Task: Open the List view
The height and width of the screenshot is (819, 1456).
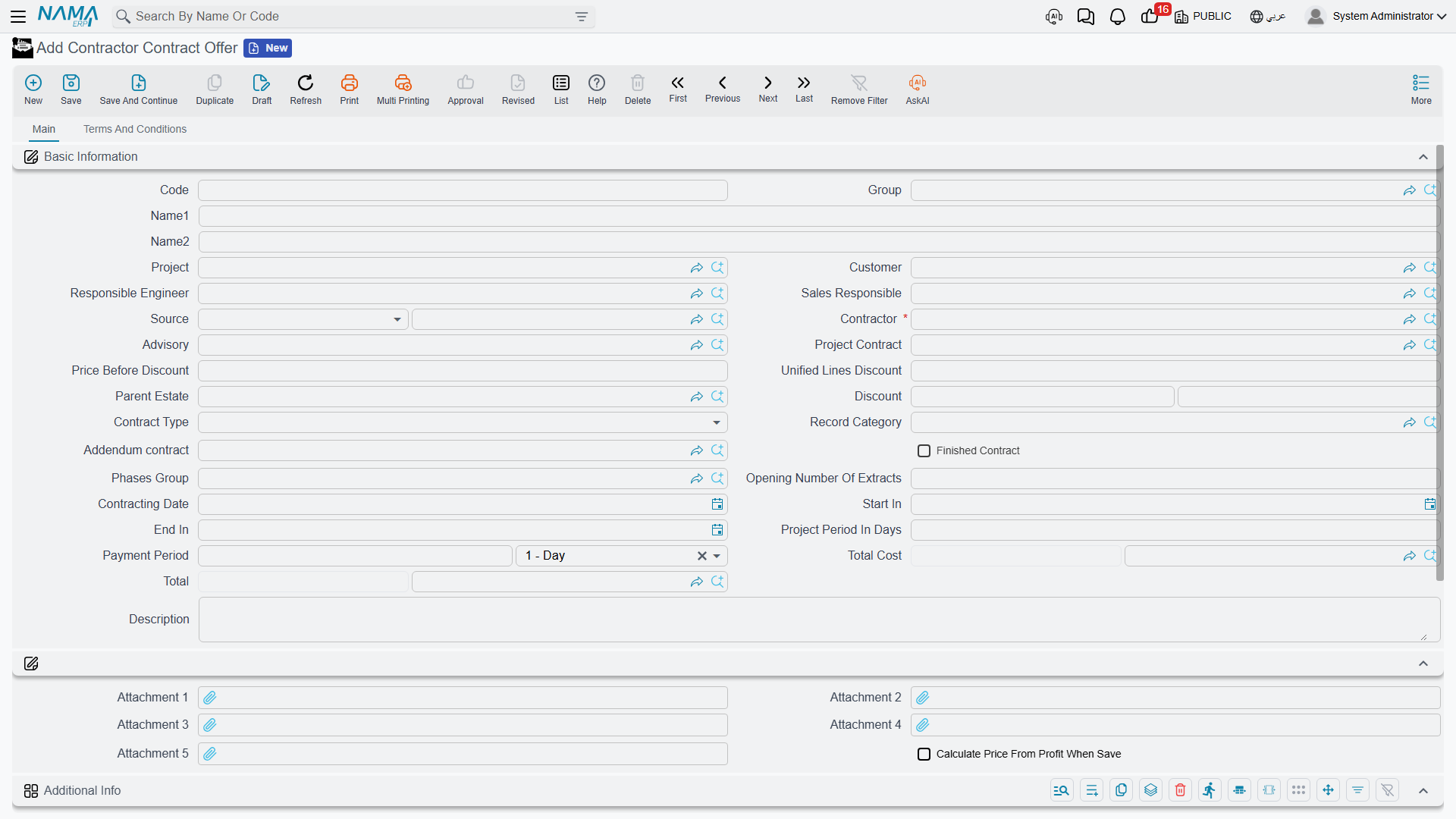Action: (x=561, y=89)
